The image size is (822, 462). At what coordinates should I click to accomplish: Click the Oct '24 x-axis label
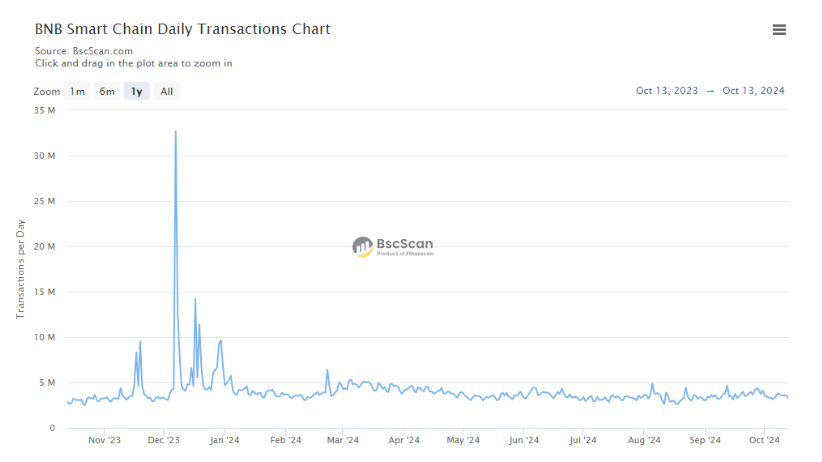click(764, 440)
